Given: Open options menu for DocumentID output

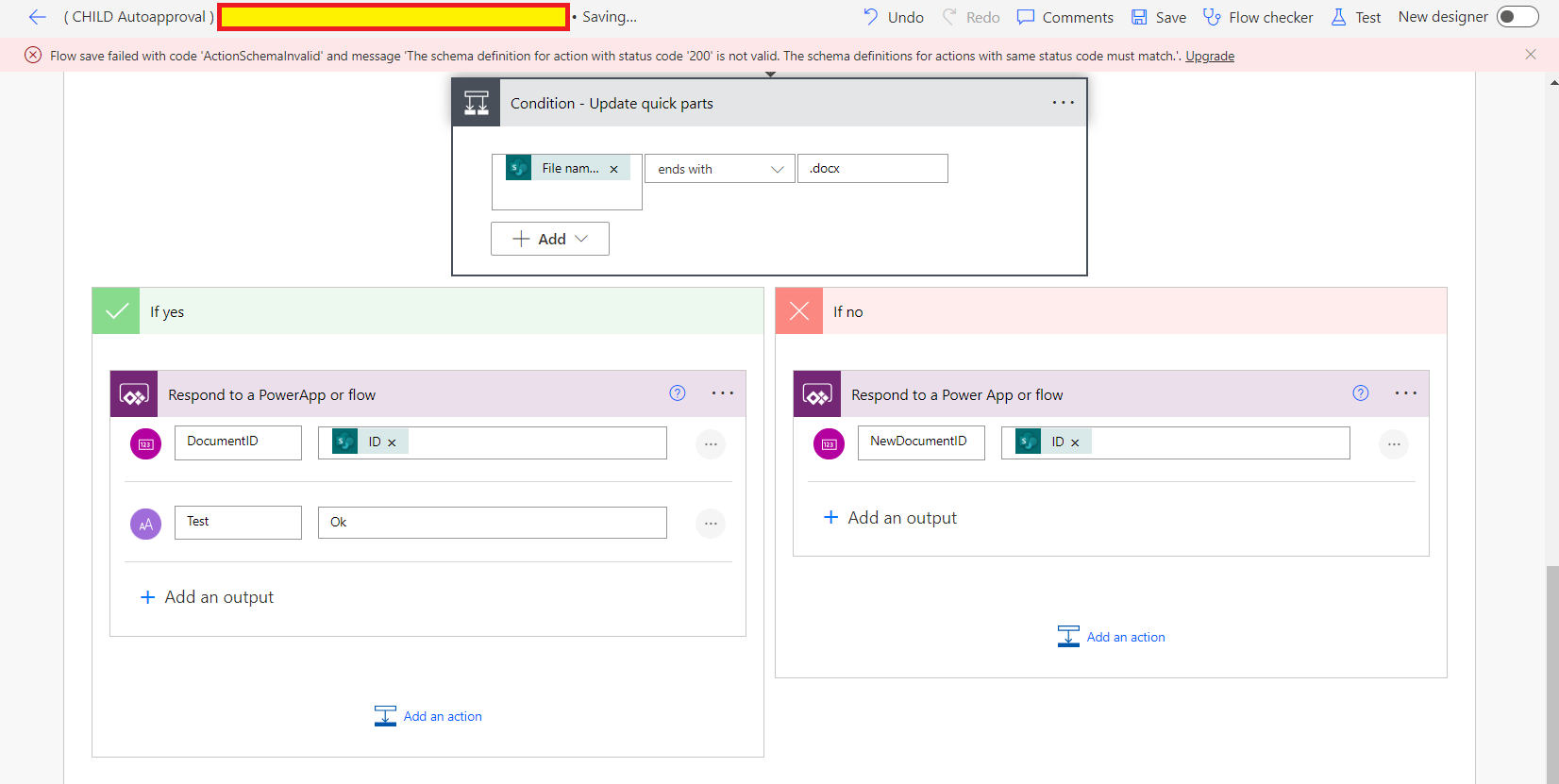Looking at the screenshot, I should pos(711,444).
